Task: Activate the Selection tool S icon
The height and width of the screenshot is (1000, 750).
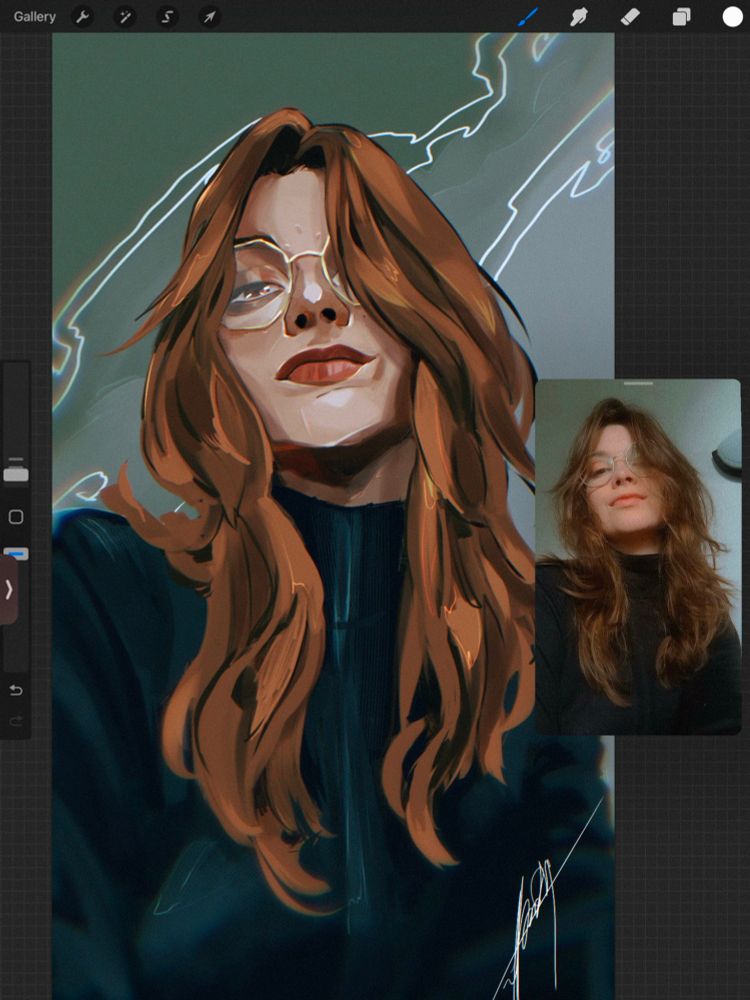Action: tap(167, 17)
